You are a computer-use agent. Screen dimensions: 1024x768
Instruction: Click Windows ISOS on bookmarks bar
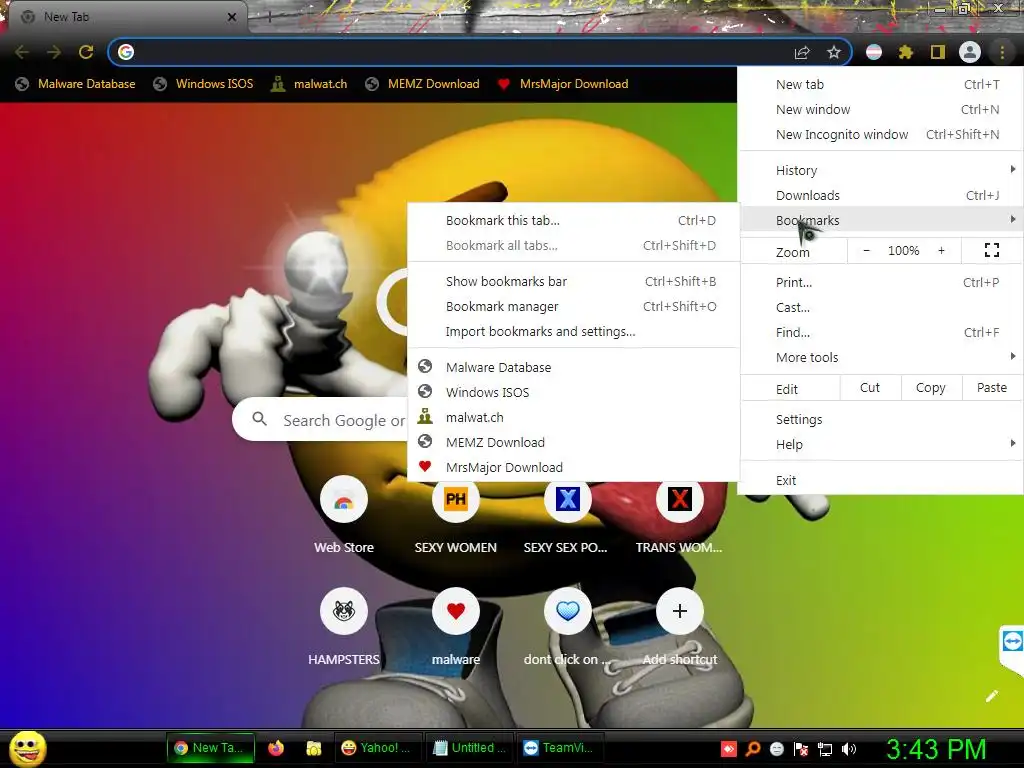(203, 84)
